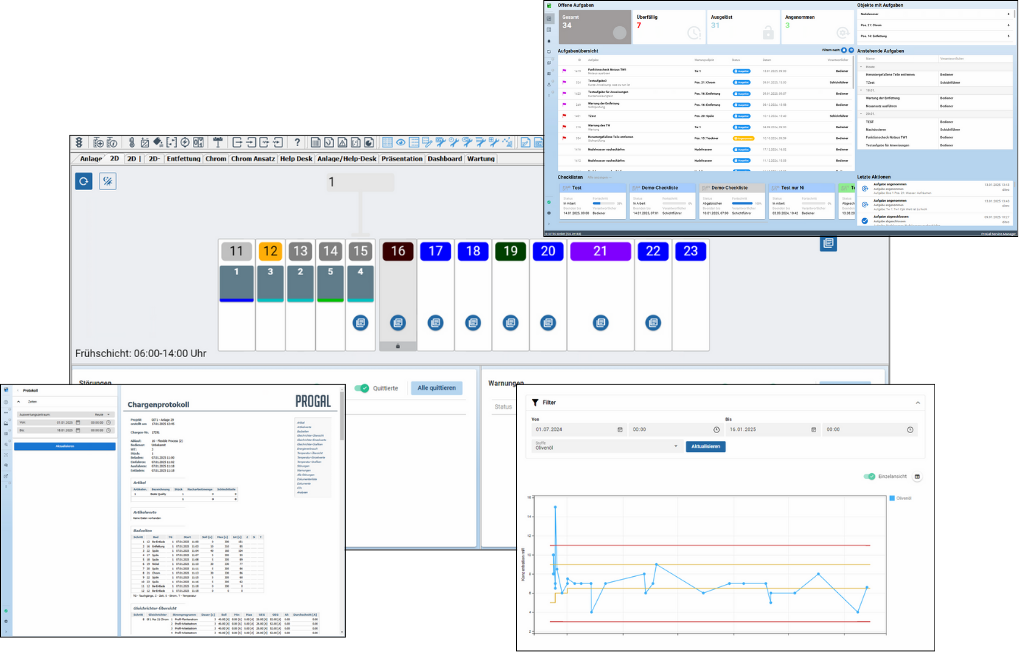This screenshot has height=652, width=1019.
Task: Switch to the Entfettung tab
Action: click(x=183, y=159)
